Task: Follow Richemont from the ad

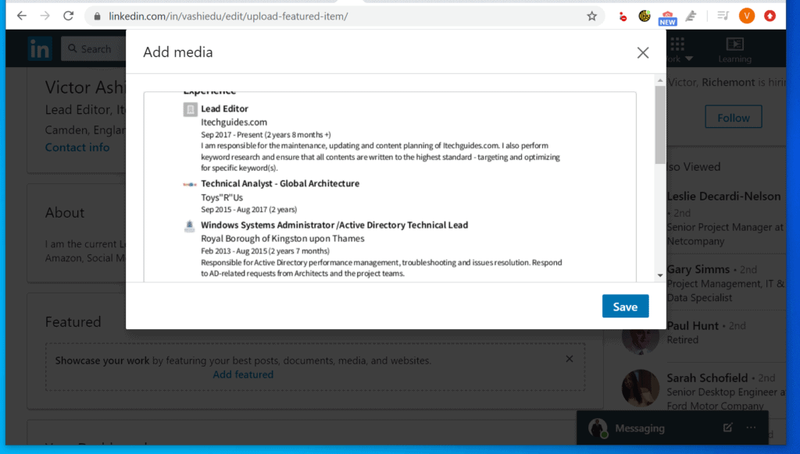Action: pyautogui.click(x=733, y=117)
